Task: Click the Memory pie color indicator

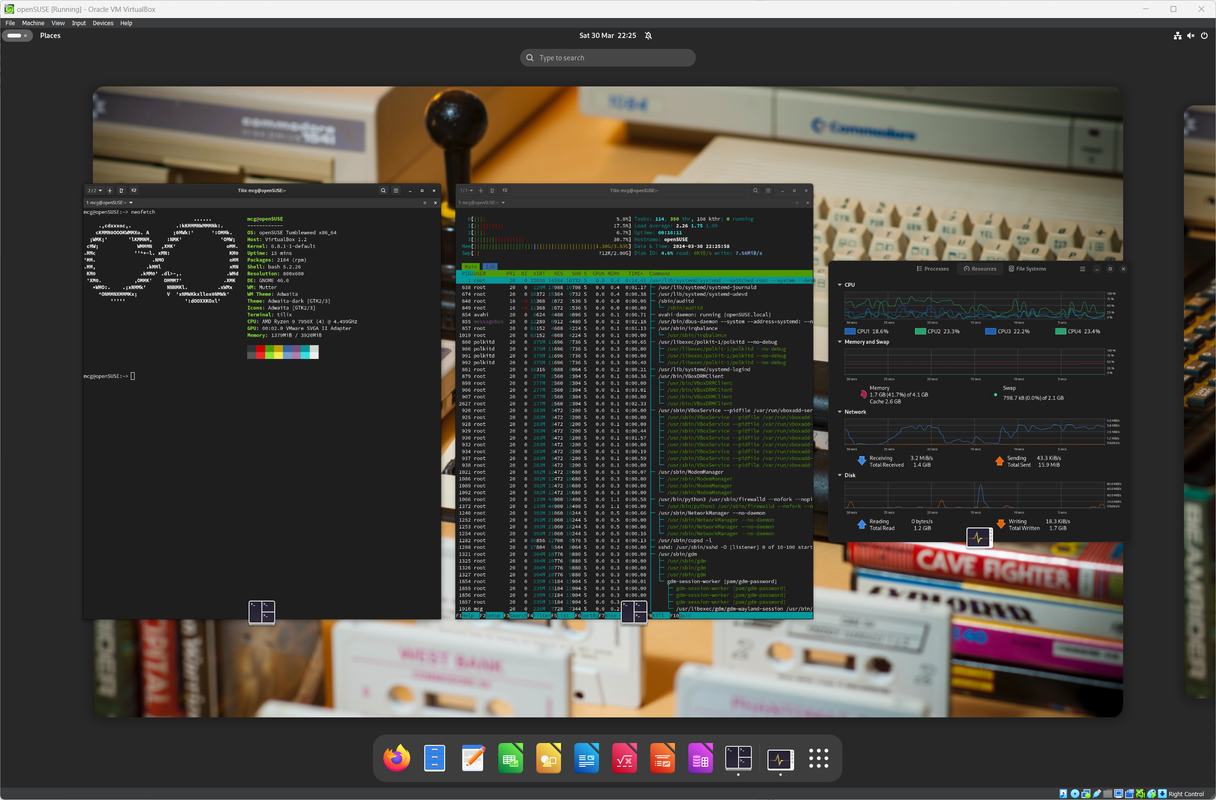Action: (862, 394)
